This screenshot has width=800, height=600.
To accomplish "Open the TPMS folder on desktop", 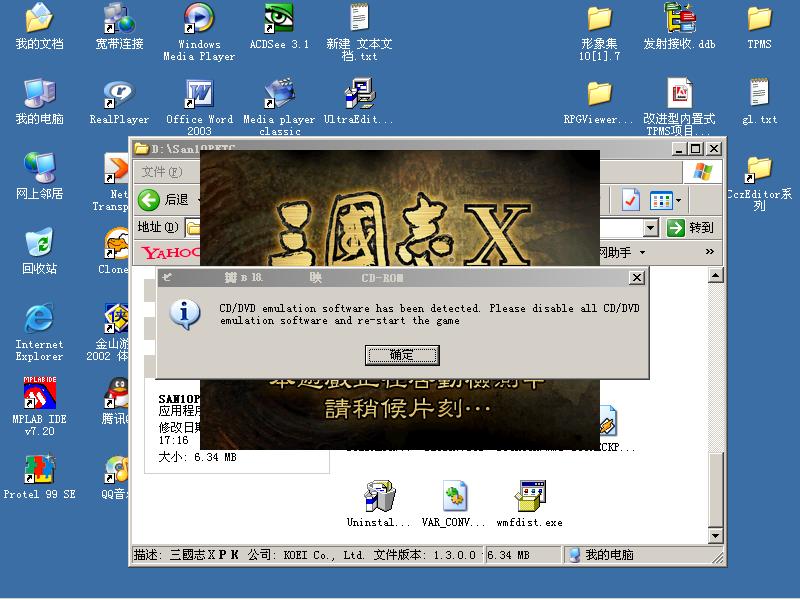I will [759, 20].
